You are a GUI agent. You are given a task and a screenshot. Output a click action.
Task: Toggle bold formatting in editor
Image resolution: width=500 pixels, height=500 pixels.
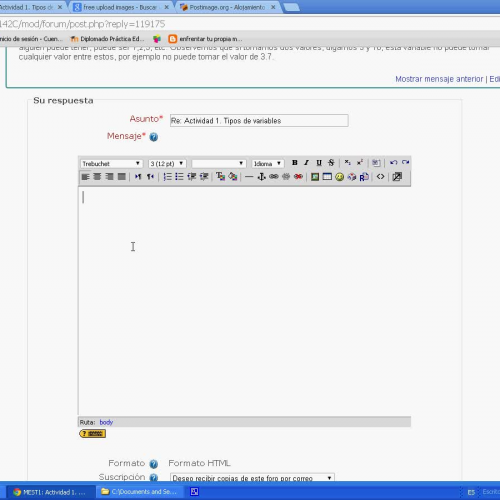[x=294, y=163]
